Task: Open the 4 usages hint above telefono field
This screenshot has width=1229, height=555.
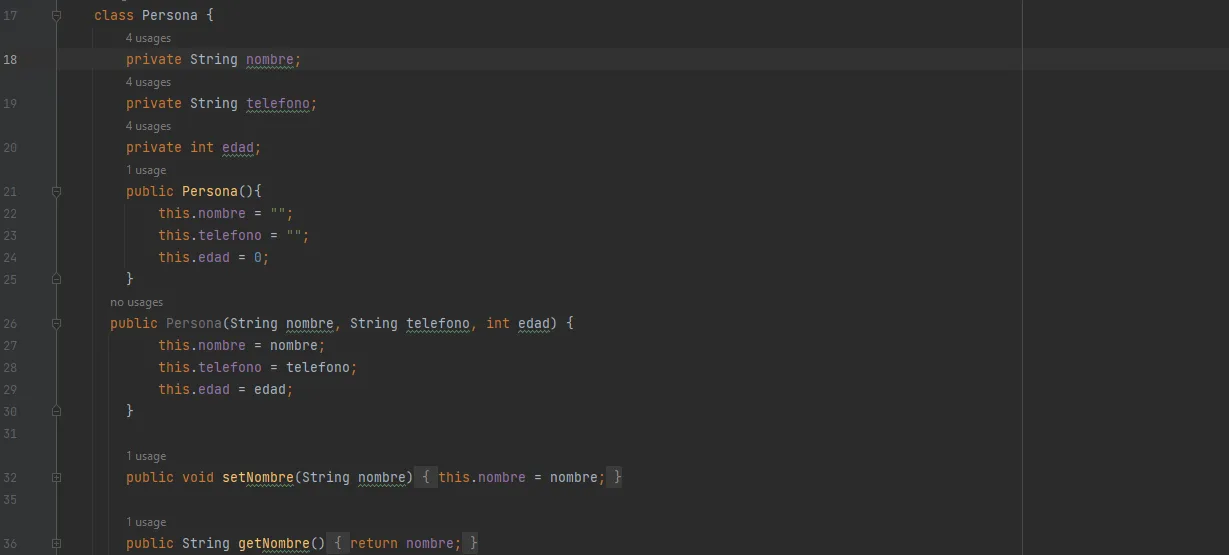Action: click(x=148, y=82)
